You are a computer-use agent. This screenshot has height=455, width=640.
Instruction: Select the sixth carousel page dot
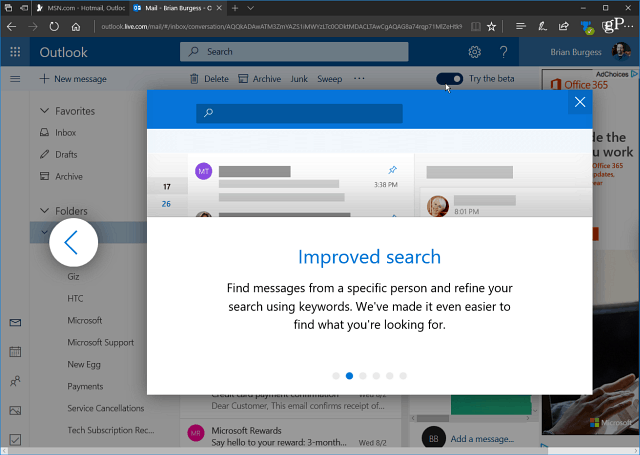coord(403,376)
